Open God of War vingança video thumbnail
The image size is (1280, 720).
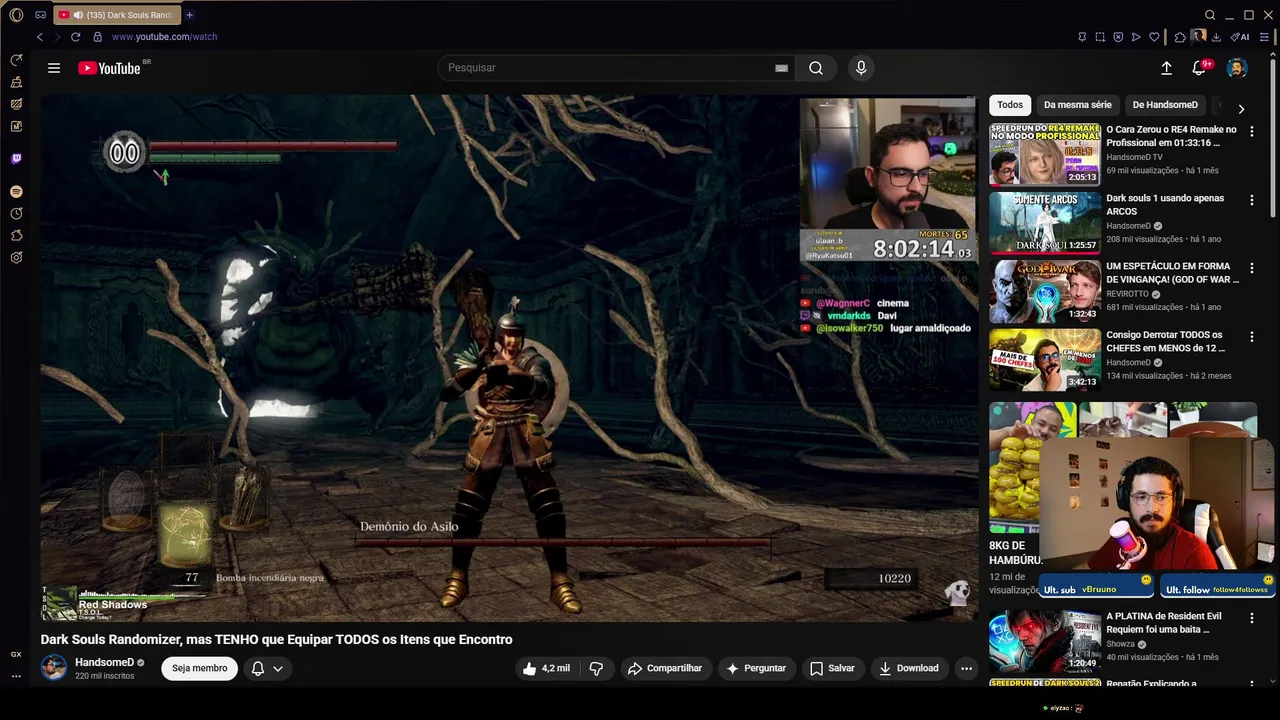[x=1045, y=291]
